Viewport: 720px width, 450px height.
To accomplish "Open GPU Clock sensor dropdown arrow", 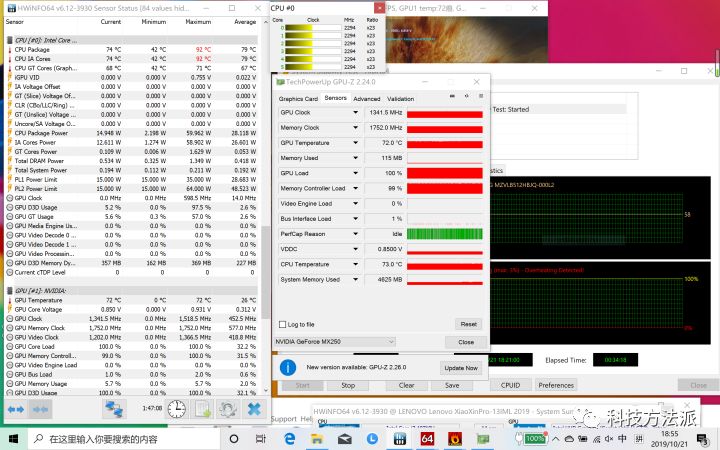I will 355,112.
